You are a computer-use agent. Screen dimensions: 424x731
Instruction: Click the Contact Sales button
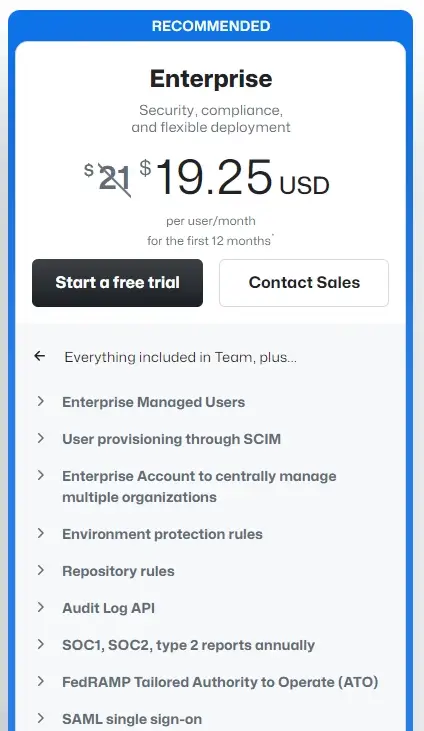(304, 283)
